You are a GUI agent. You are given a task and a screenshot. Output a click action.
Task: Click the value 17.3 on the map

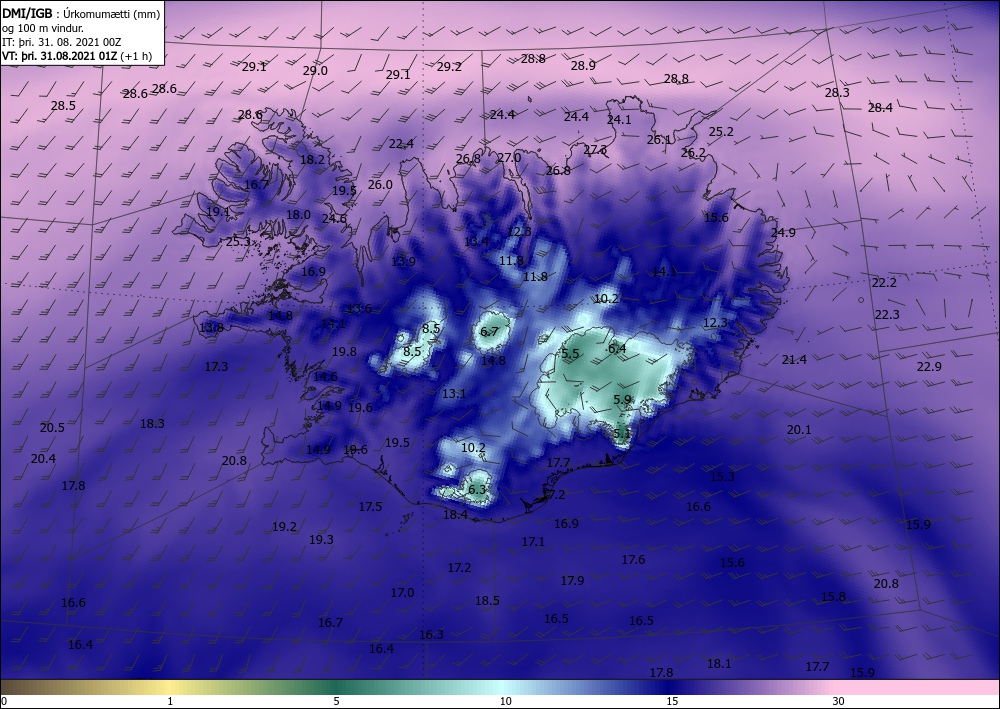click(216, 367)
